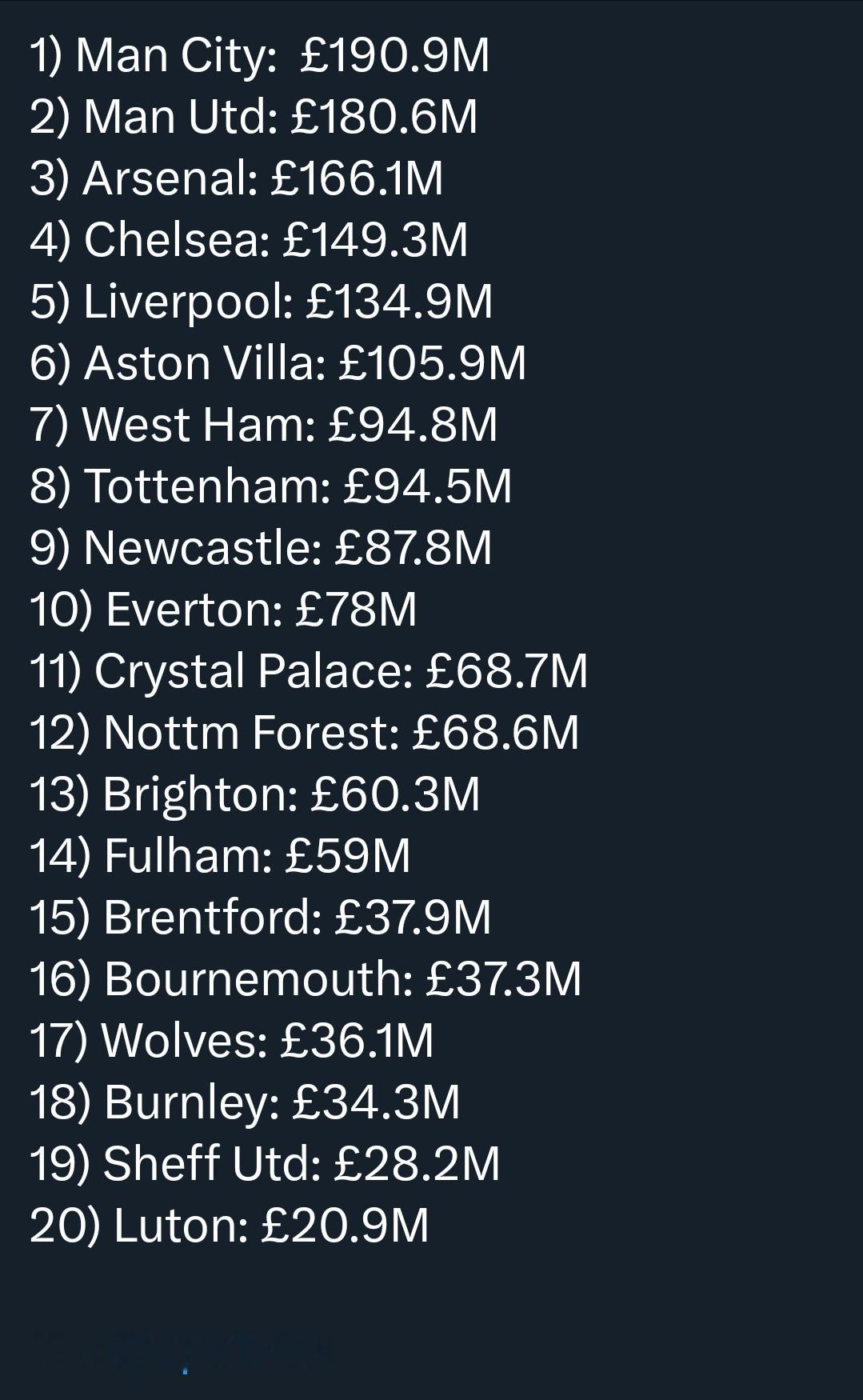Tap Everton: £78M entry
863x1400 pixels.
(x=224, y=610)
